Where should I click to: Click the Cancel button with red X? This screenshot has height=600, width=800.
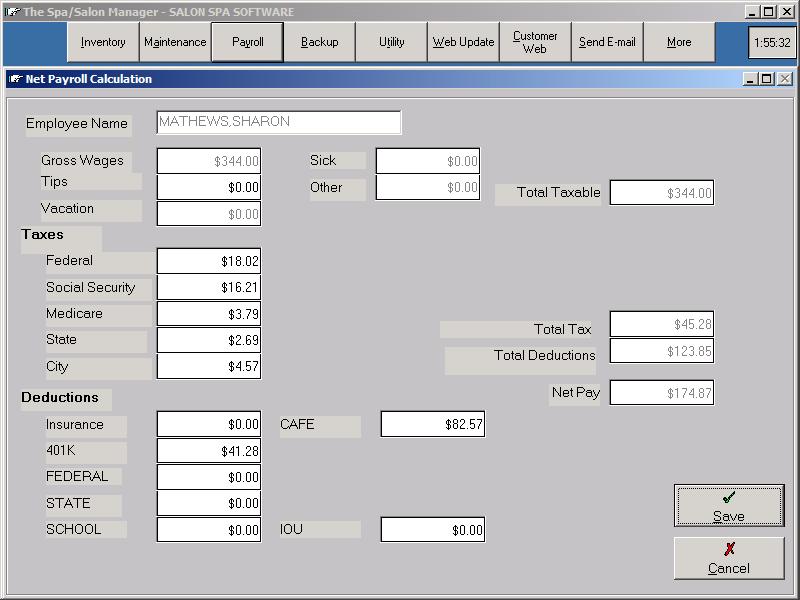[x=729, y=558]
